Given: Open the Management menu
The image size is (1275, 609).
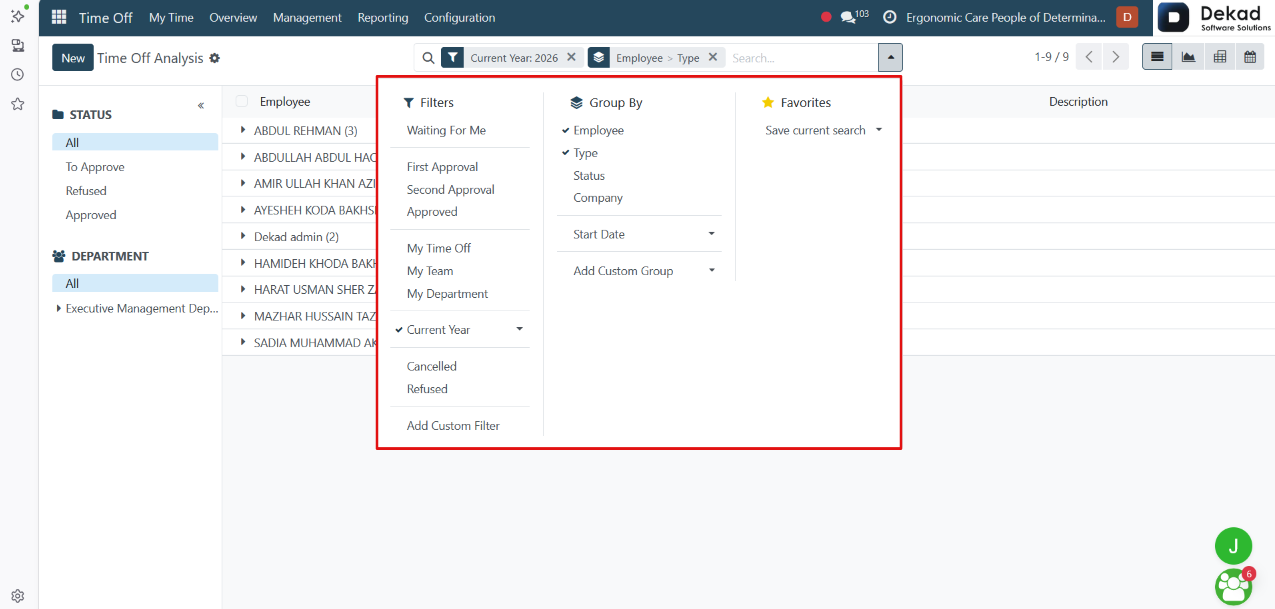Looking at the screenshot, I should coord(307,17).
